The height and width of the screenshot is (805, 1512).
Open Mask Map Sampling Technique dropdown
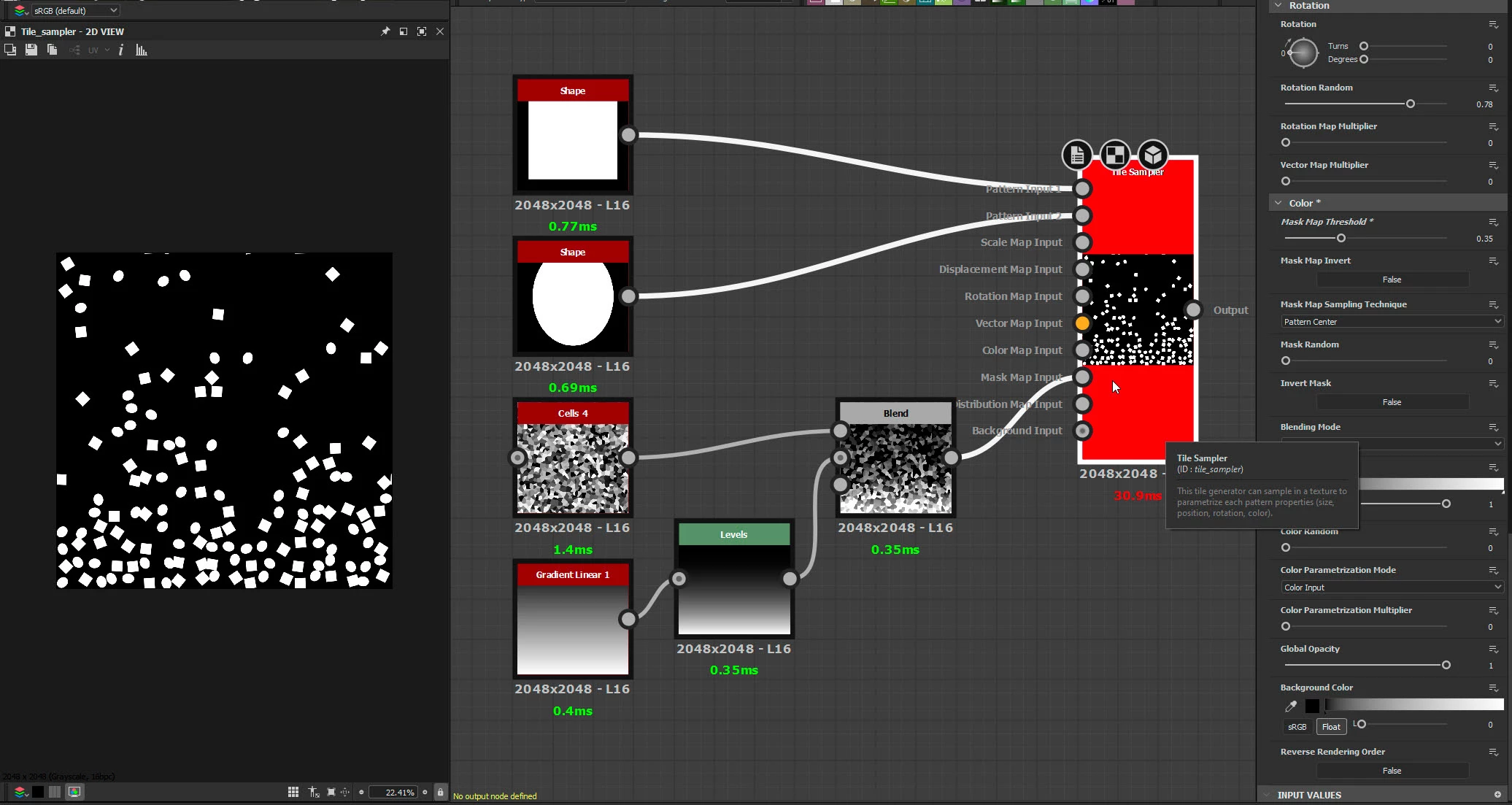click(x=1392, y=322)
